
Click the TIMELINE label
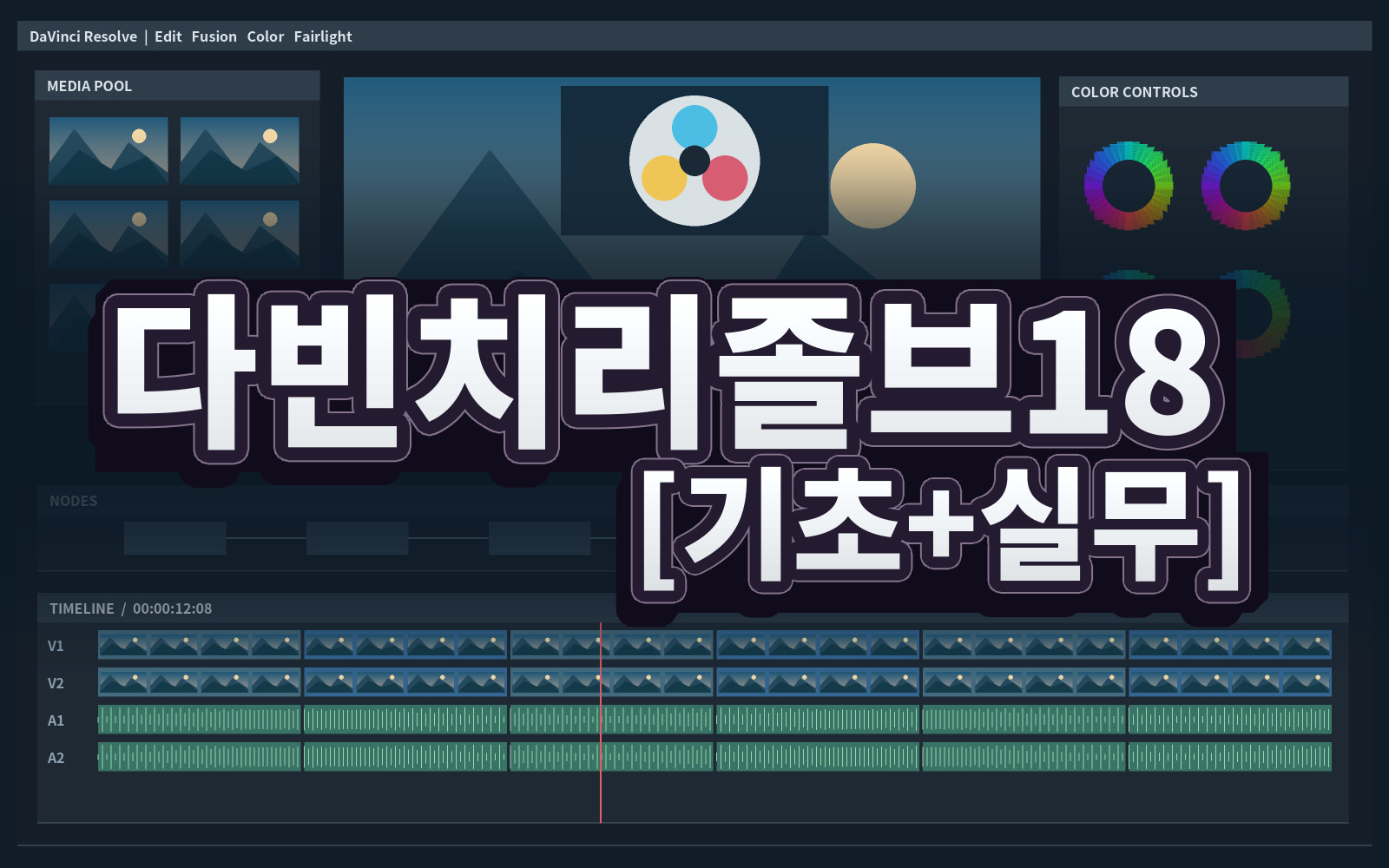82,608
